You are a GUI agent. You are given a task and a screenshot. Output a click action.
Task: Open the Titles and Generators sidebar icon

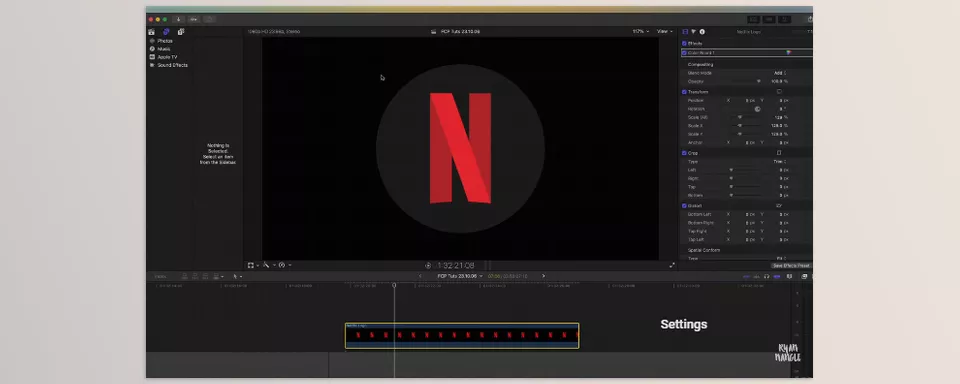pyautogui.click(x=181, y=32)
